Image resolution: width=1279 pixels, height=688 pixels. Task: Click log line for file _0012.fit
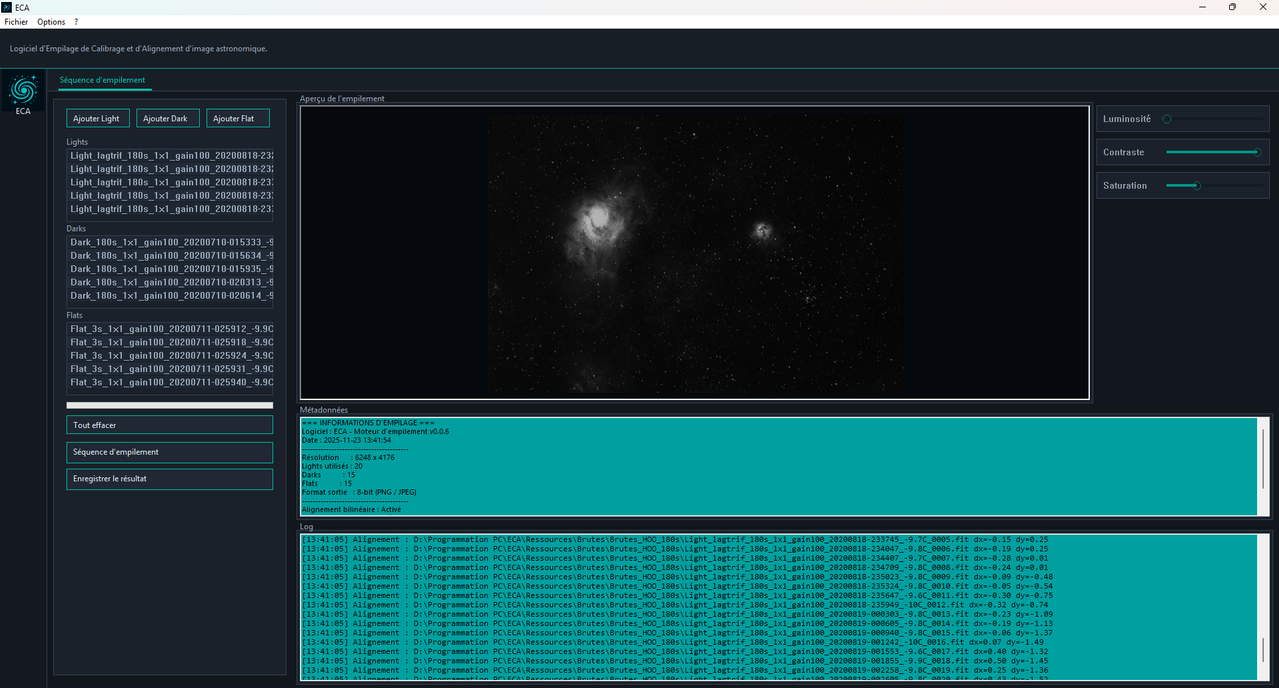point(675,605)
